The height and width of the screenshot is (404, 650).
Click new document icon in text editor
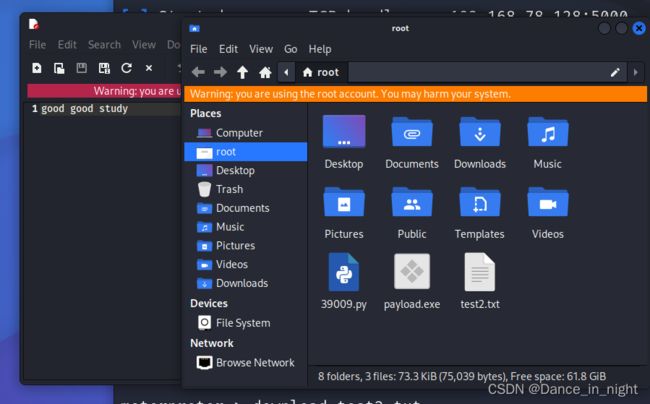click(x=37, y=68)
